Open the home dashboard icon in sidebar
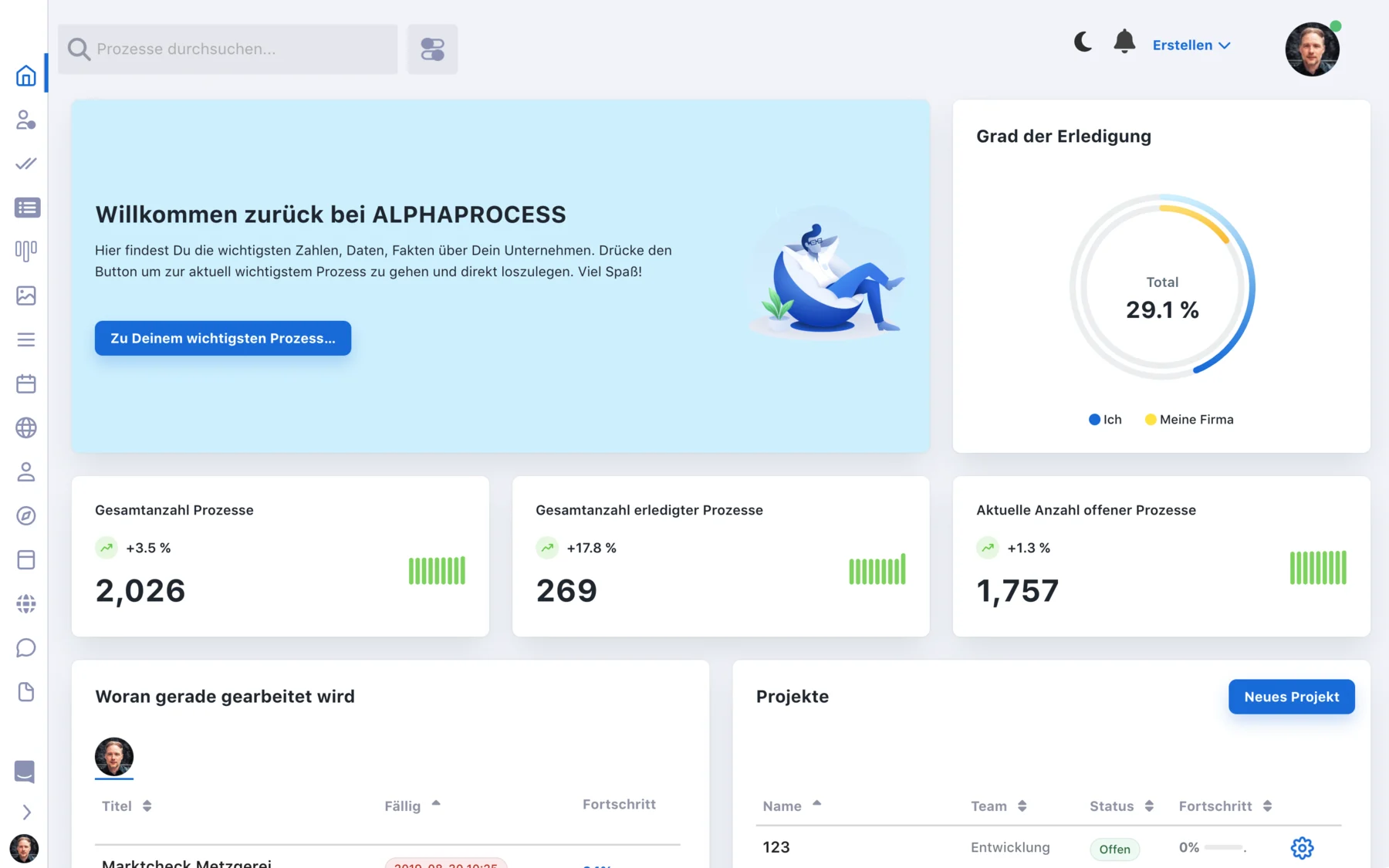The height and width of the screenshot is (868, 1389). click(x=25, y=76)
